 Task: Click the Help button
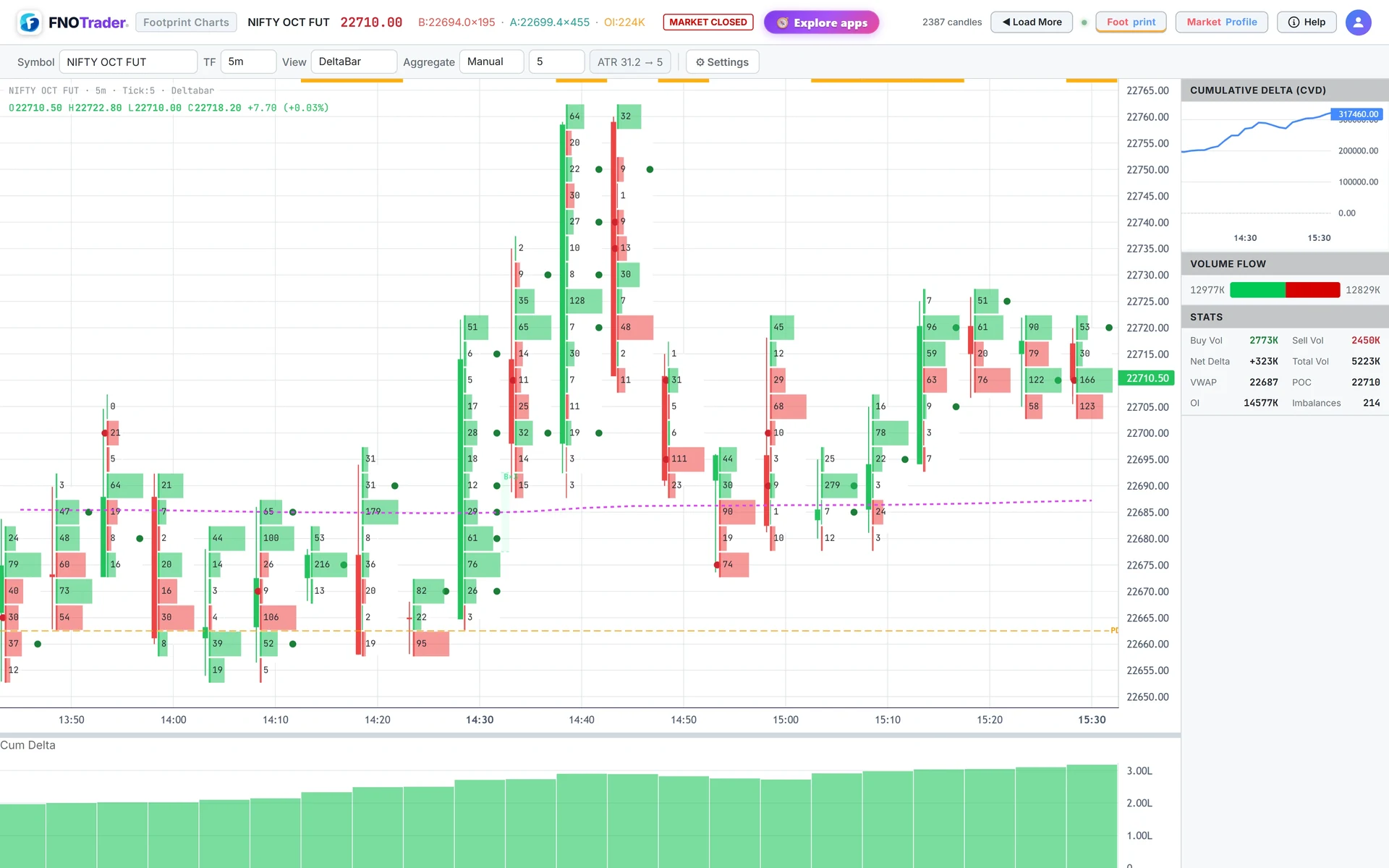1307,22
